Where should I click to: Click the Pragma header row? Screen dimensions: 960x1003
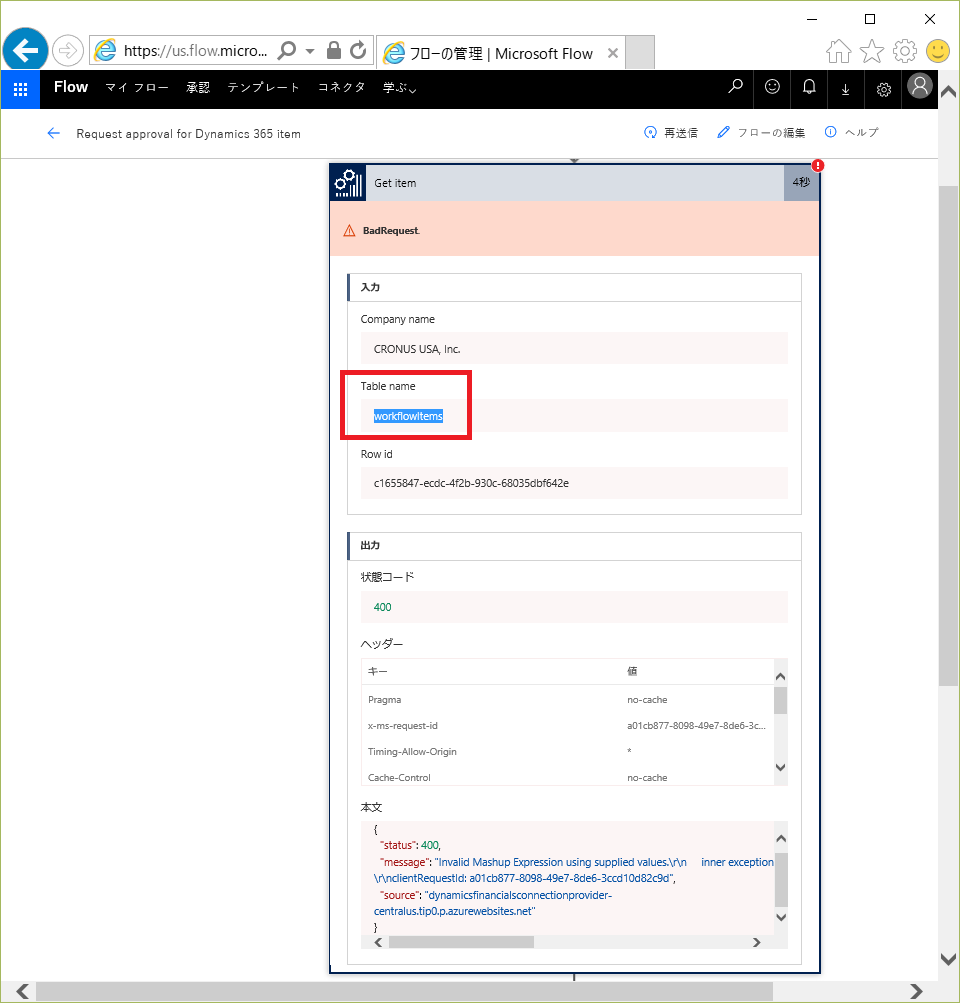pyautogui.click(x=567, y=700)
